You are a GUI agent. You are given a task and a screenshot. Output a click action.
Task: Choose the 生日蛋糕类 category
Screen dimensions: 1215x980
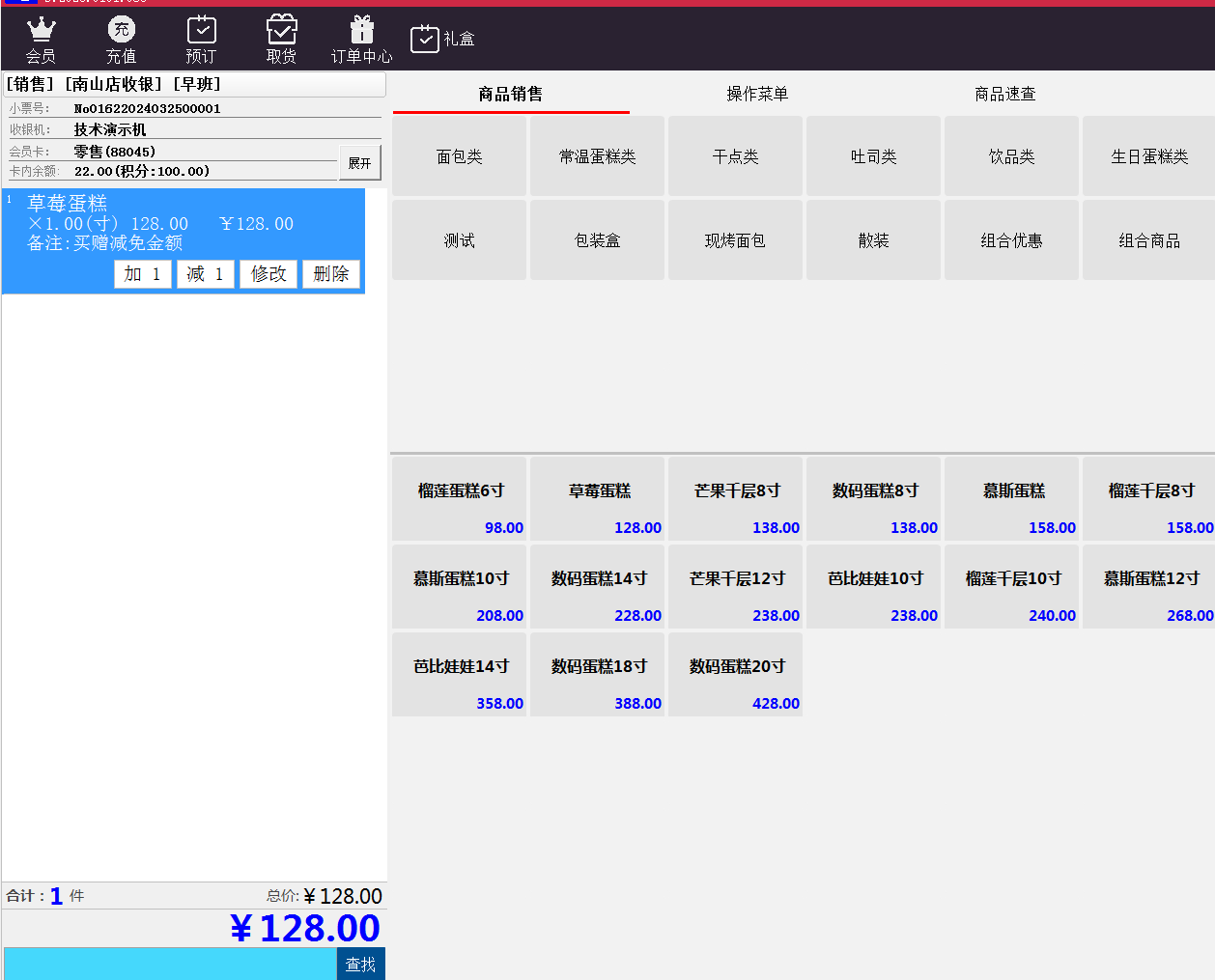[1148, 156]
